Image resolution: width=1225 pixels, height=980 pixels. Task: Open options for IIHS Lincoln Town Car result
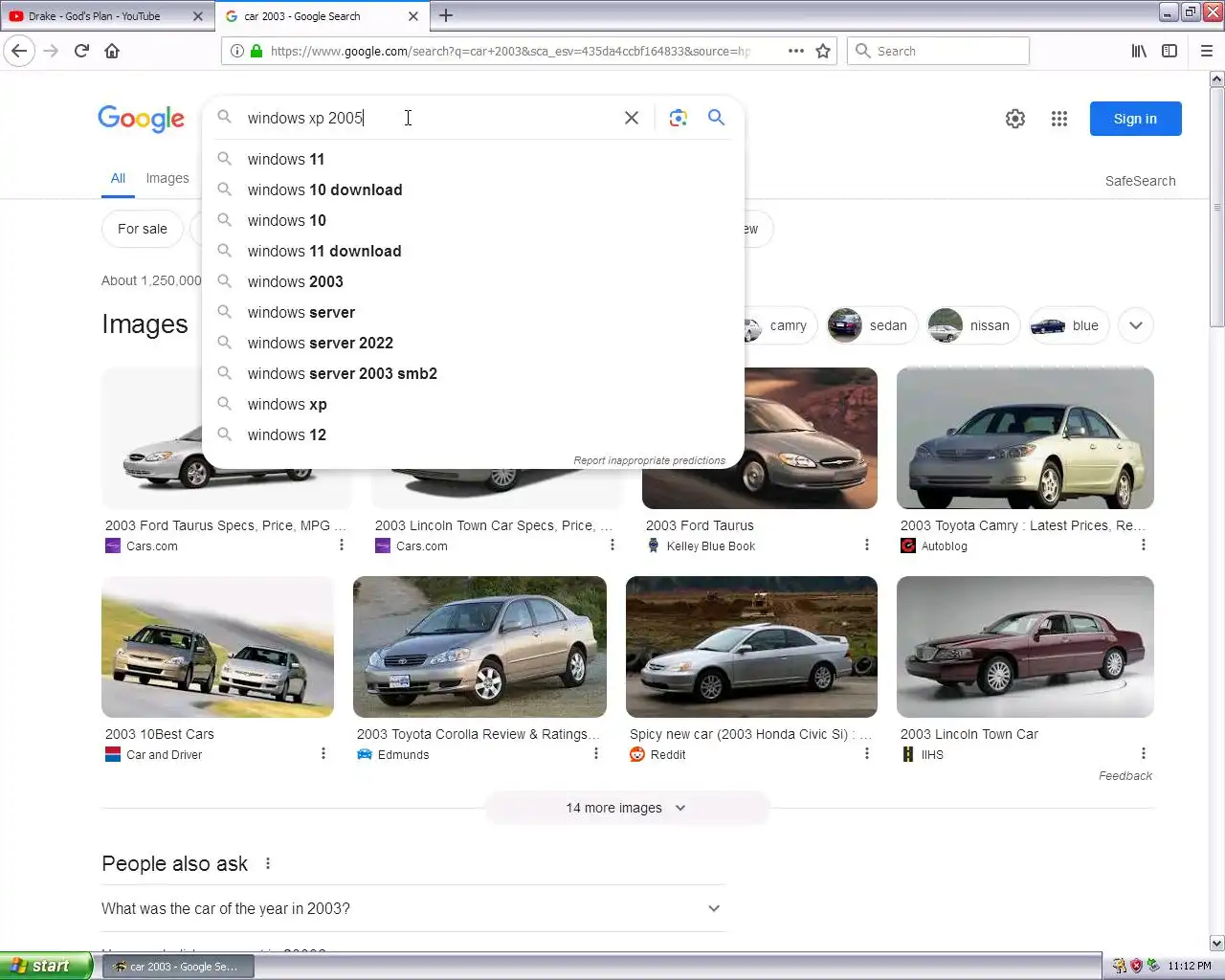click(x=1143, y=753)
